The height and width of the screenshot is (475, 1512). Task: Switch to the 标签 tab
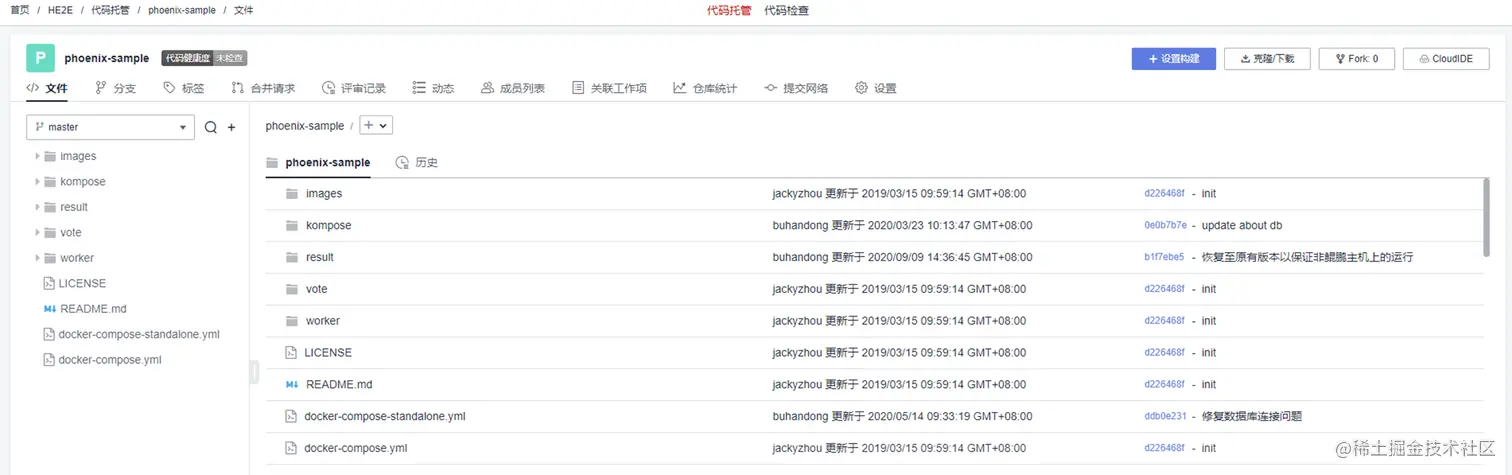point(184,88)
